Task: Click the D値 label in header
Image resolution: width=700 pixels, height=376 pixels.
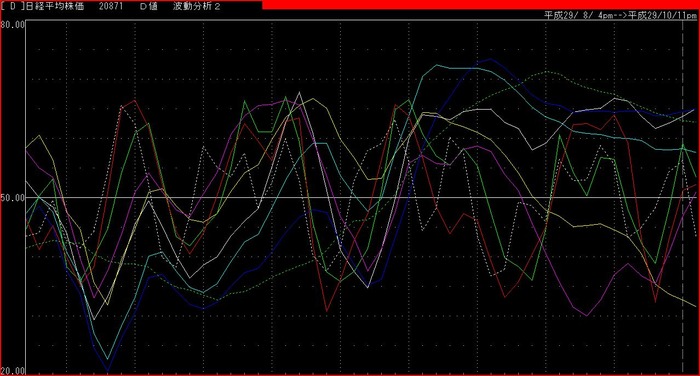Action: click(149, 6)
